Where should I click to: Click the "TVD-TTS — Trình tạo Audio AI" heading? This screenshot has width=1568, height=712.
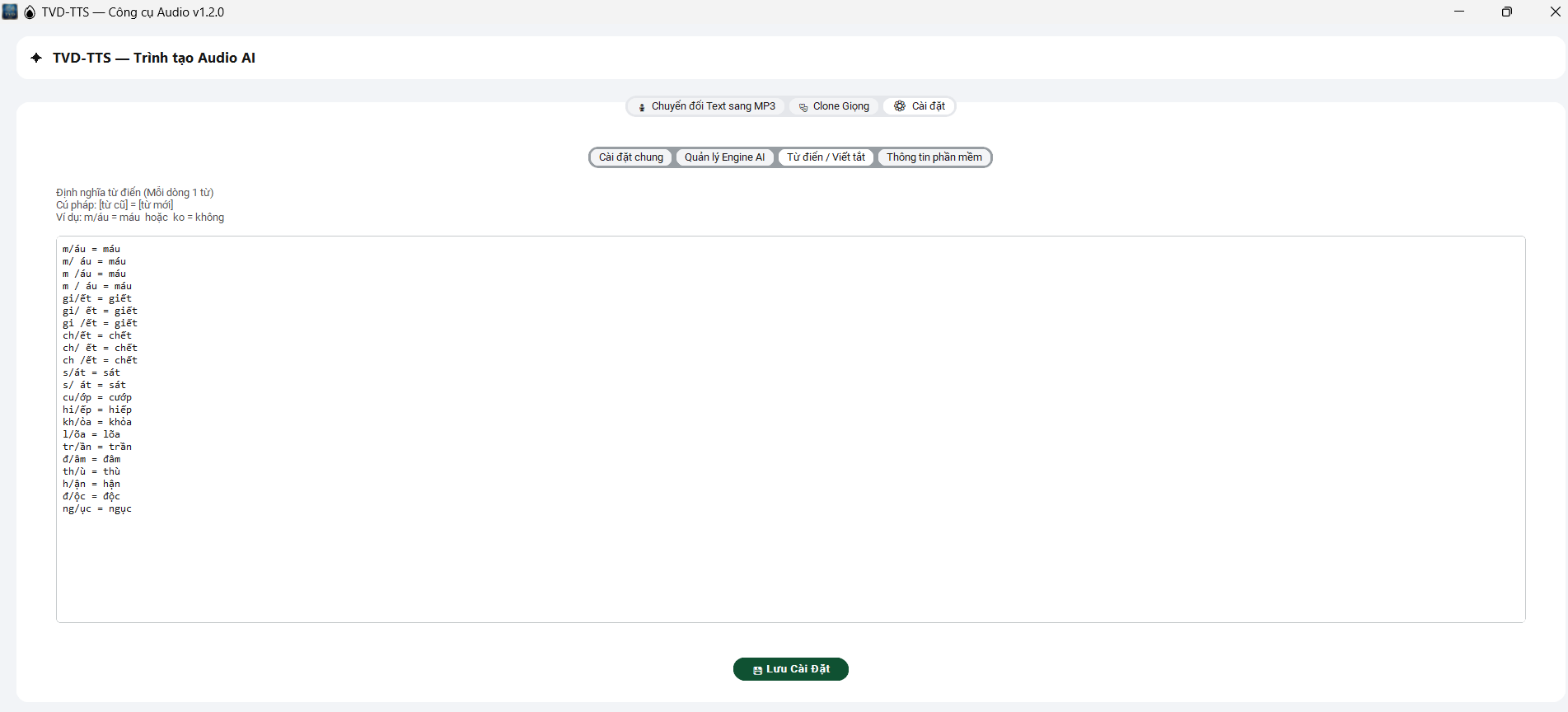click(154, 58)
